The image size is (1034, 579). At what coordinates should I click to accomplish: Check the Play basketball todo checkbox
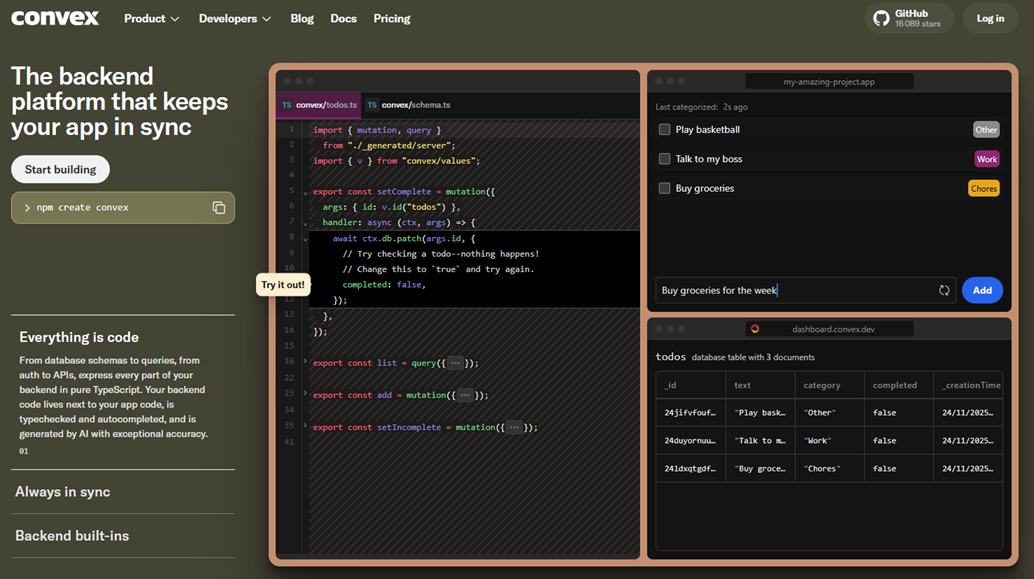point(664,130)
